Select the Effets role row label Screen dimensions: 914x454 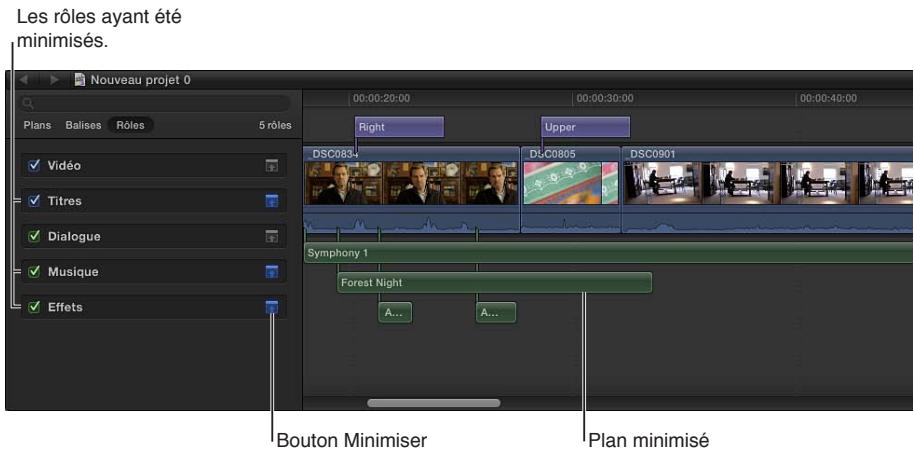pyautogui.click(x=65, y=307)
